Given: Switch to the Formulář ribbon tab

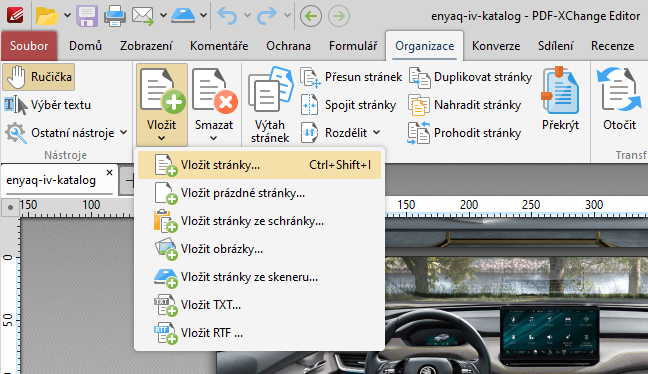Looking at the screenshot, I should (353, 45).
